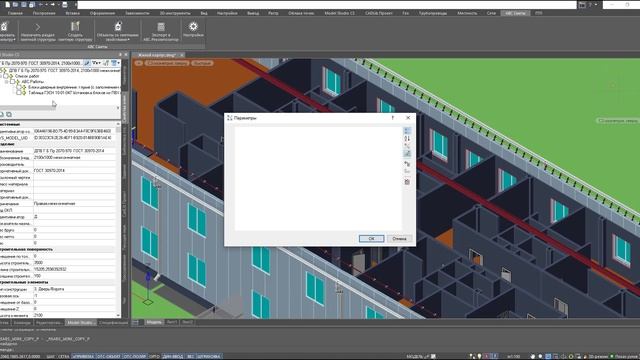640x360 pixels.
Task: Click the coordinate system icon in the 3D viewport
Action: point(148,290)
